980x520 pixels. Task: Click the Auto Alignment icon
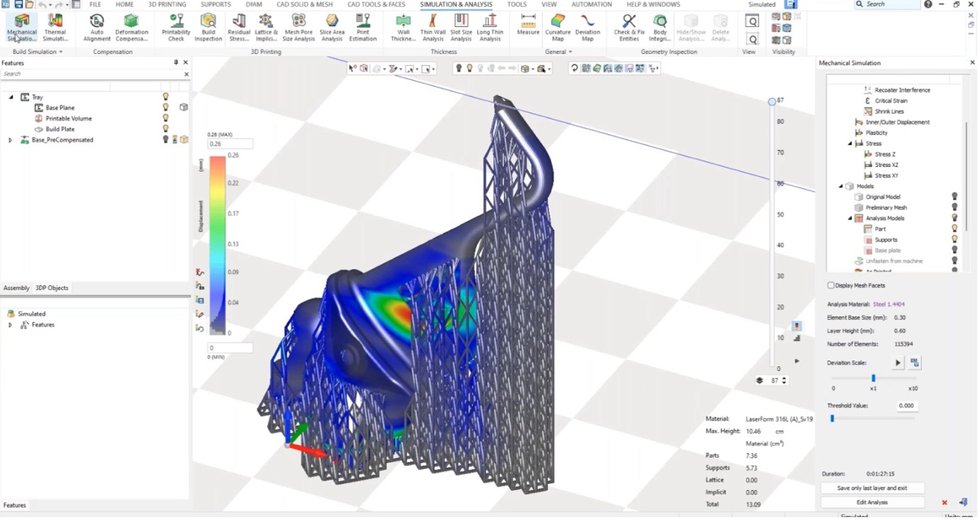click(97, 27)
